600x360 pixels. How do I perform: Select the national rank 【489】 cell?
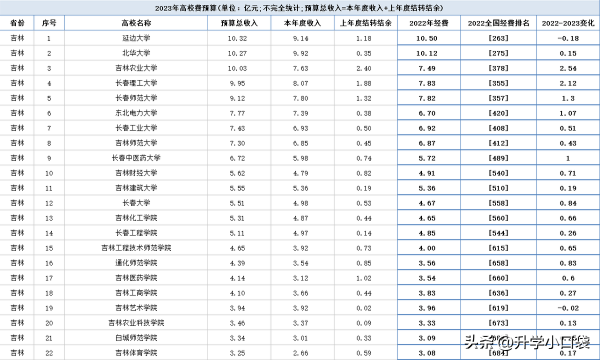pos(499,158)
